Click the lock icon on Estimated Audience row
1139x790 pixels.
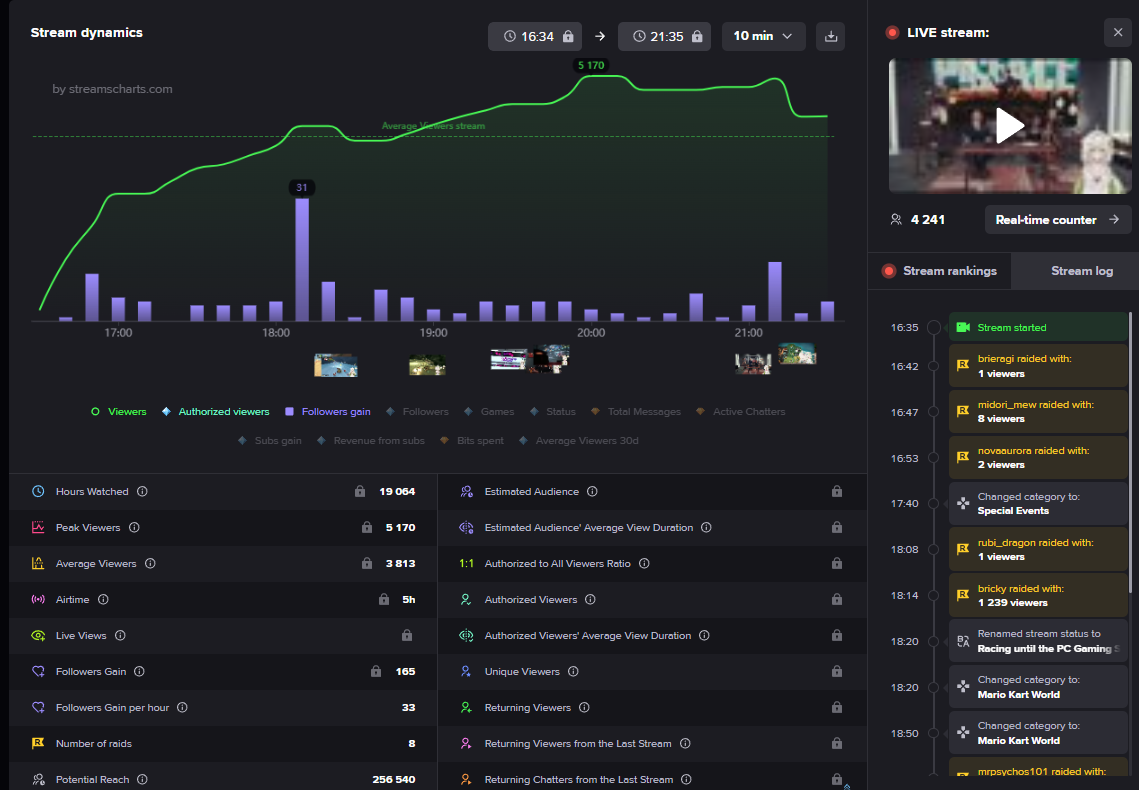[x=837, y=492]
